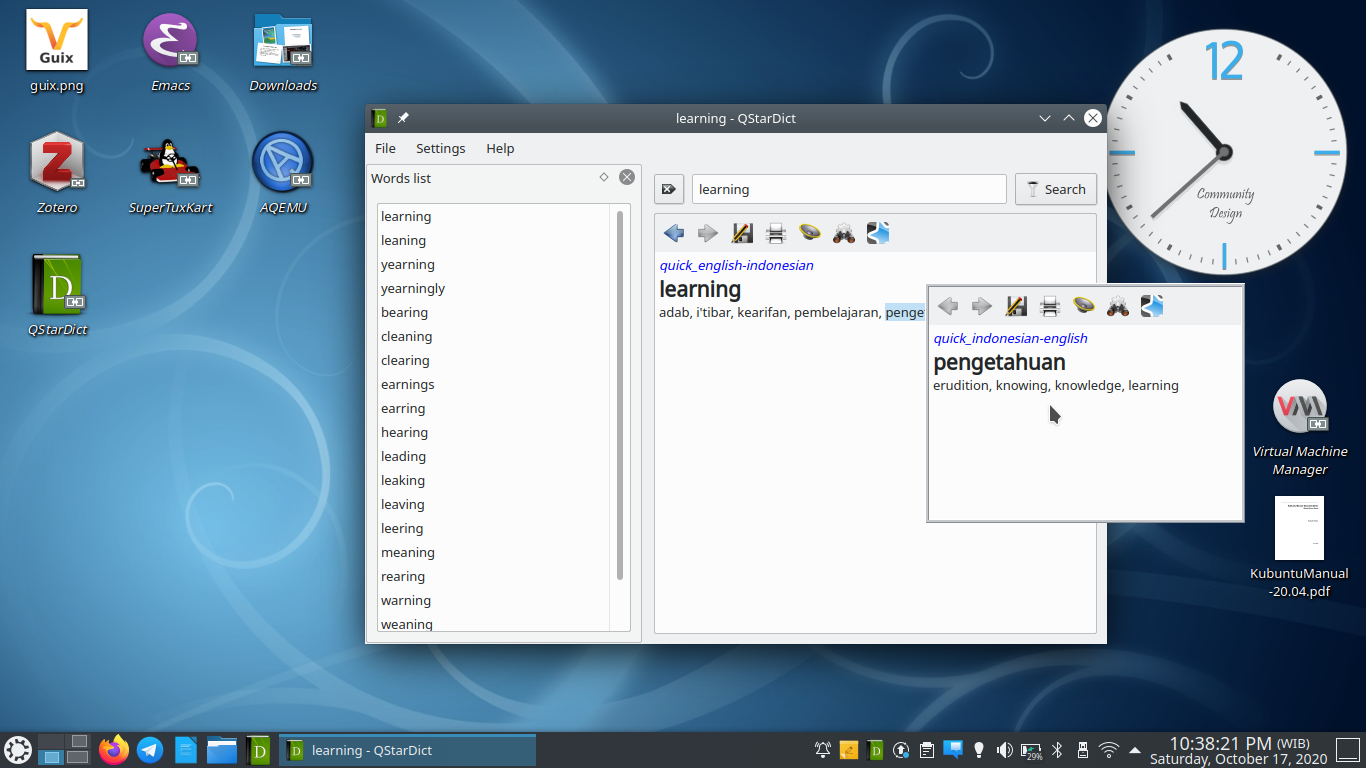Open Wi-Fi network tray icon
Image resolution: width=1366 pixels, height=768 pixels.
point(1108,749)
